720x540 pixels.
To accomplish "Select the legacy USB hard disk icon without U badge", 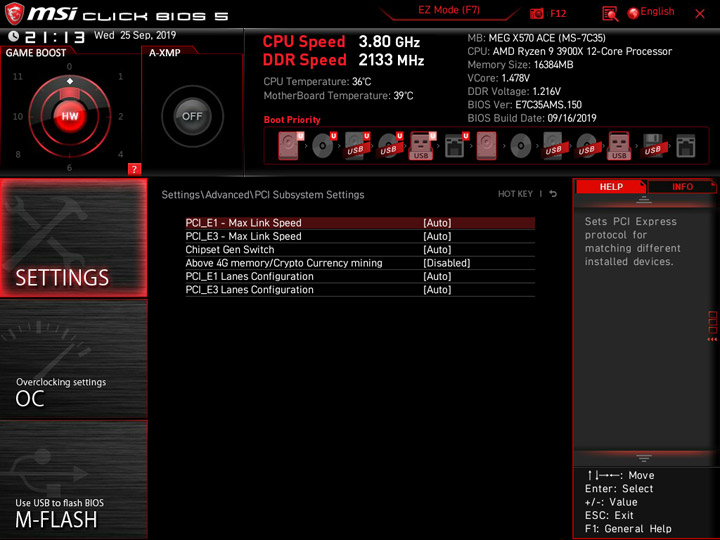I will [554, 146].
